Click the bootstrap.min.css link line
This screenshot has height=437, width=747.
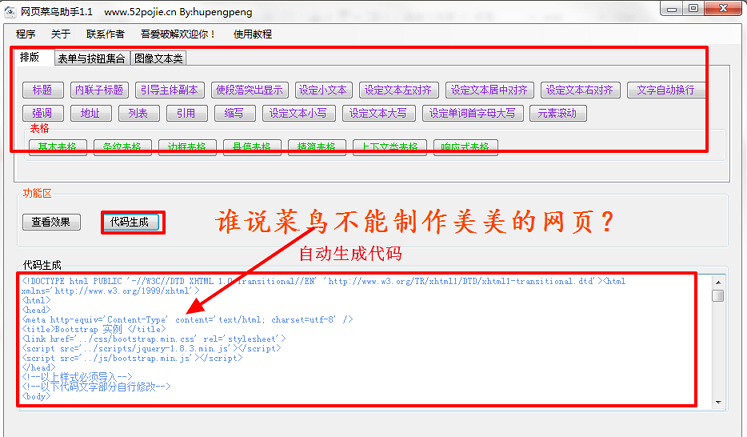pyautogui.click(x=153, y=339)
